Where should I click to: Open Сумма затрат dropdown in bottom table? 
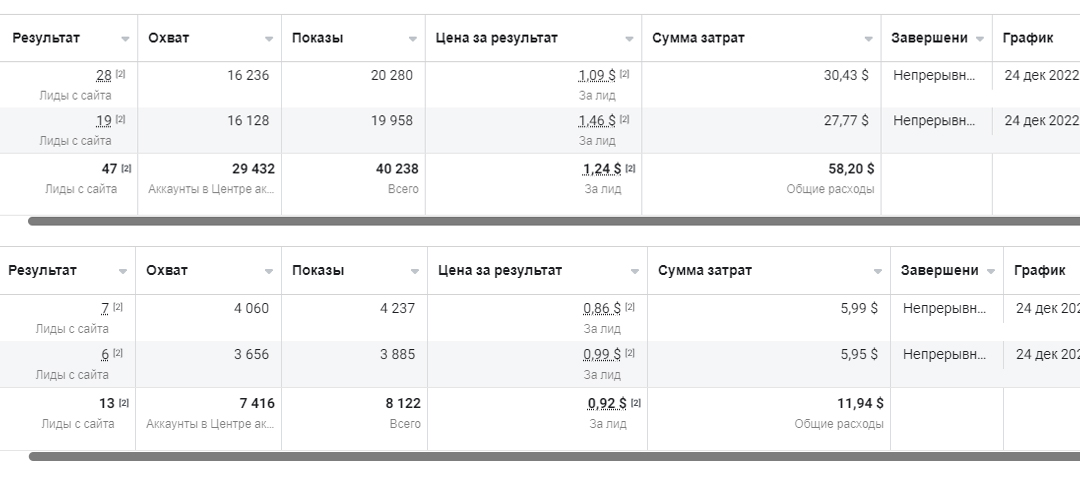pos(878,271)
